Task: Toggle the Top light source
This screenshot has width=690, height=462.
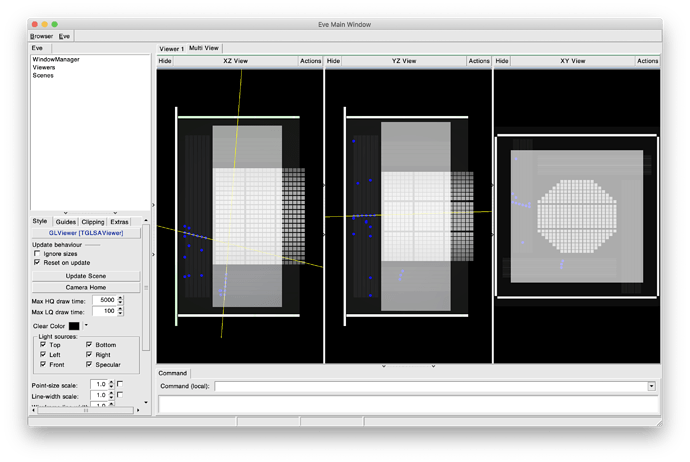Action: (43, 345)
